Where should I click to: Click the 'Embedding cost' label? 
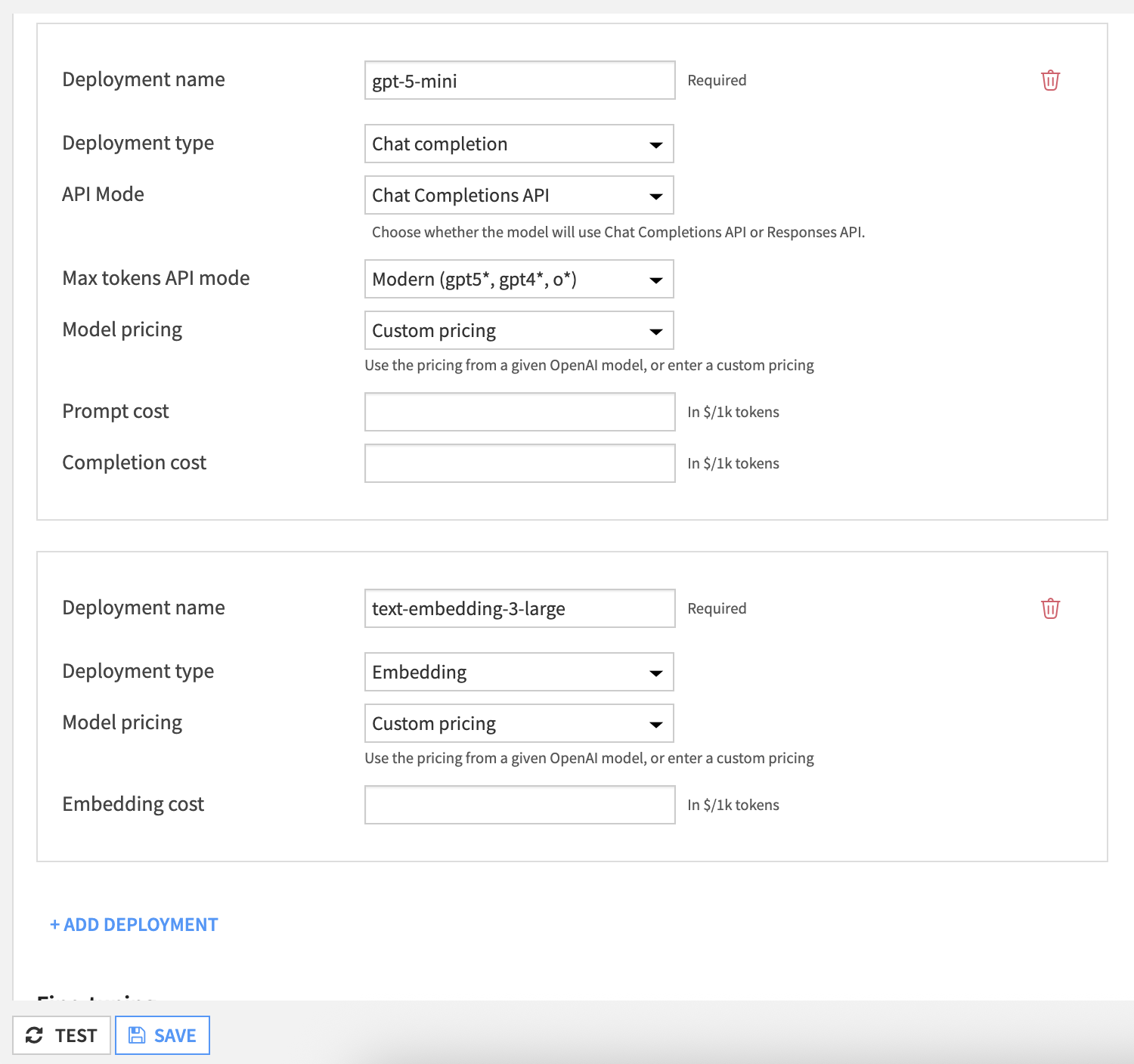[133, 804]
